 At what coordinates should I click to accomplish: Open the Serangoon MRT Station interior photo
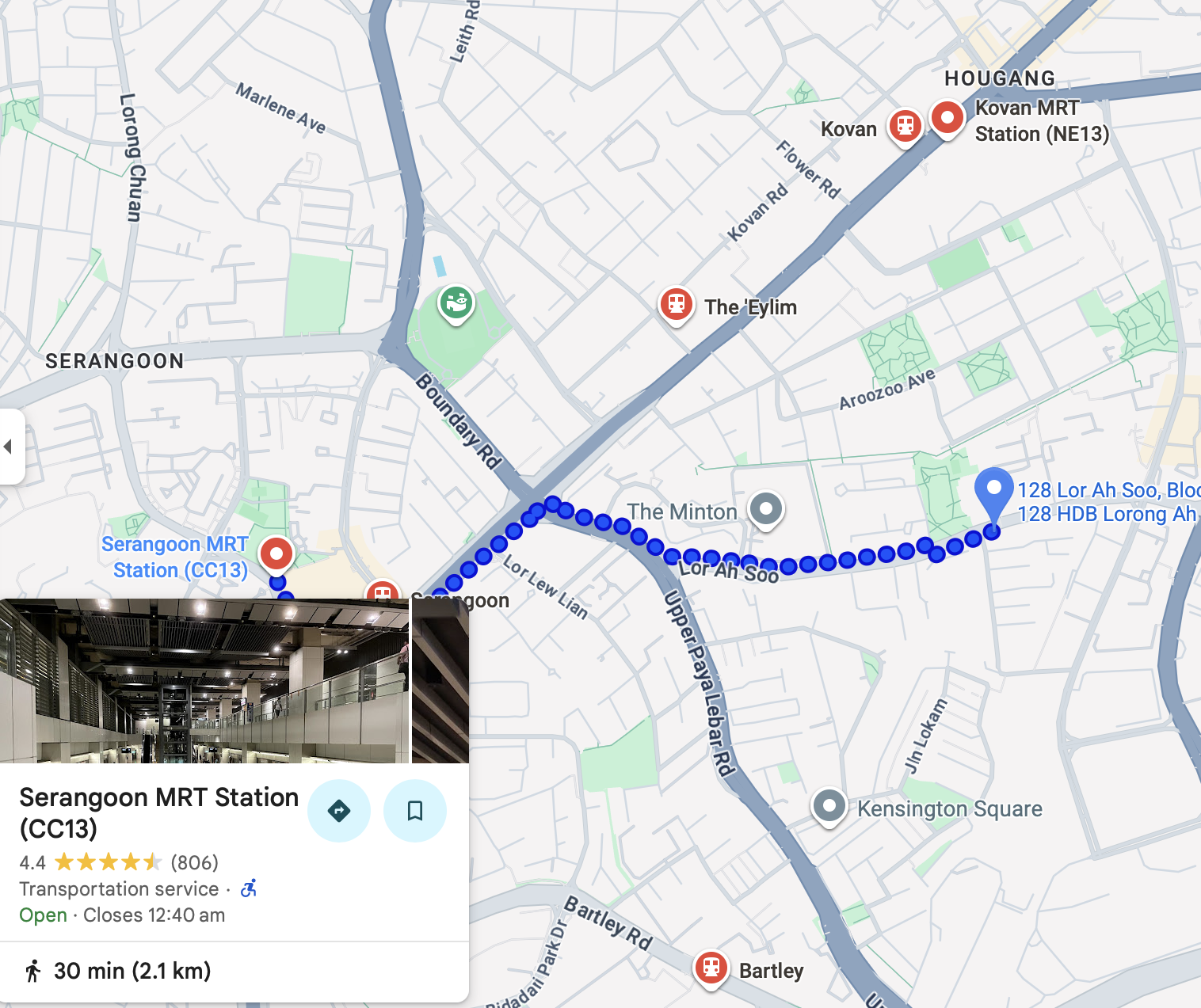pos(204,681)
